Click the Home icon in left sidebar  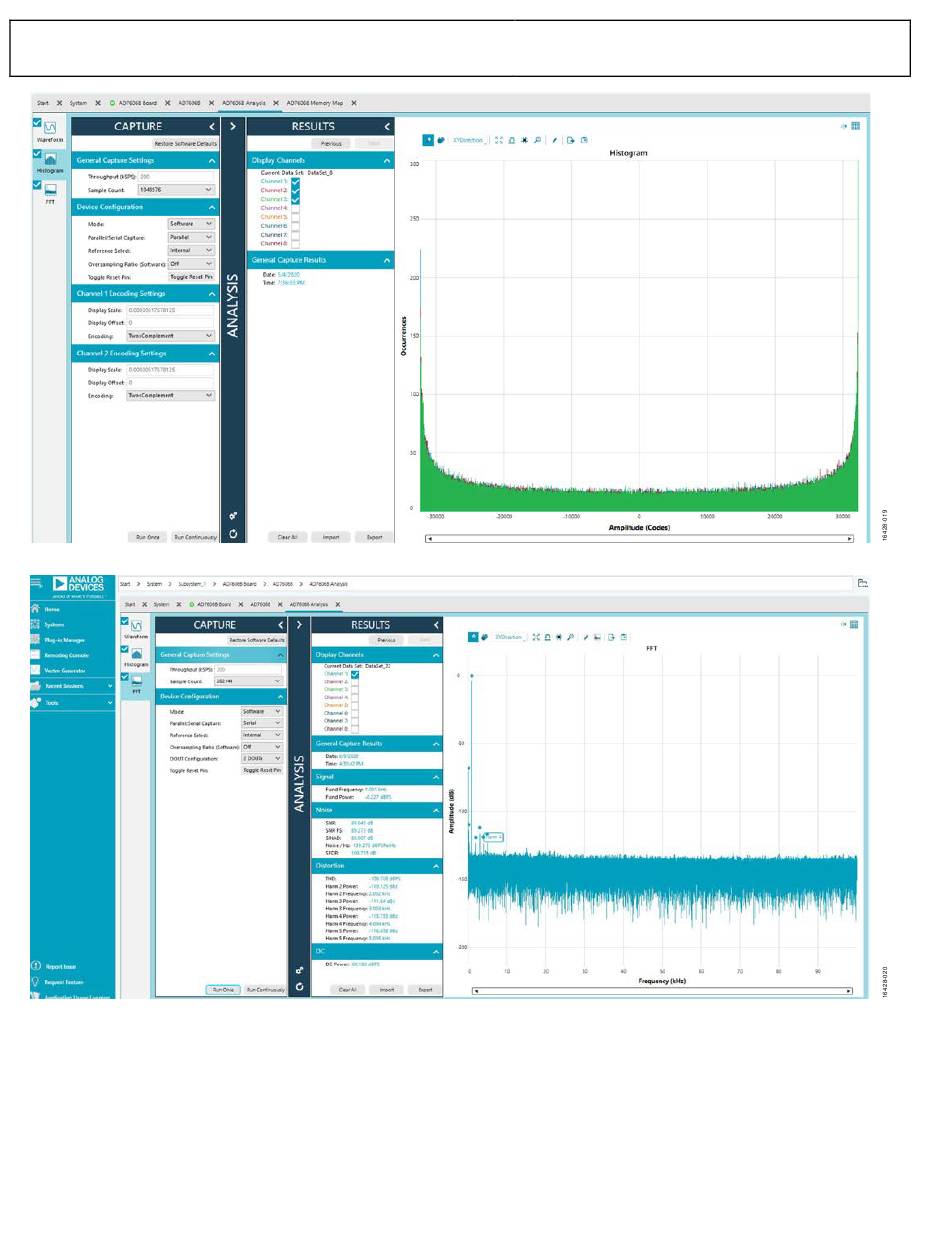36,609
